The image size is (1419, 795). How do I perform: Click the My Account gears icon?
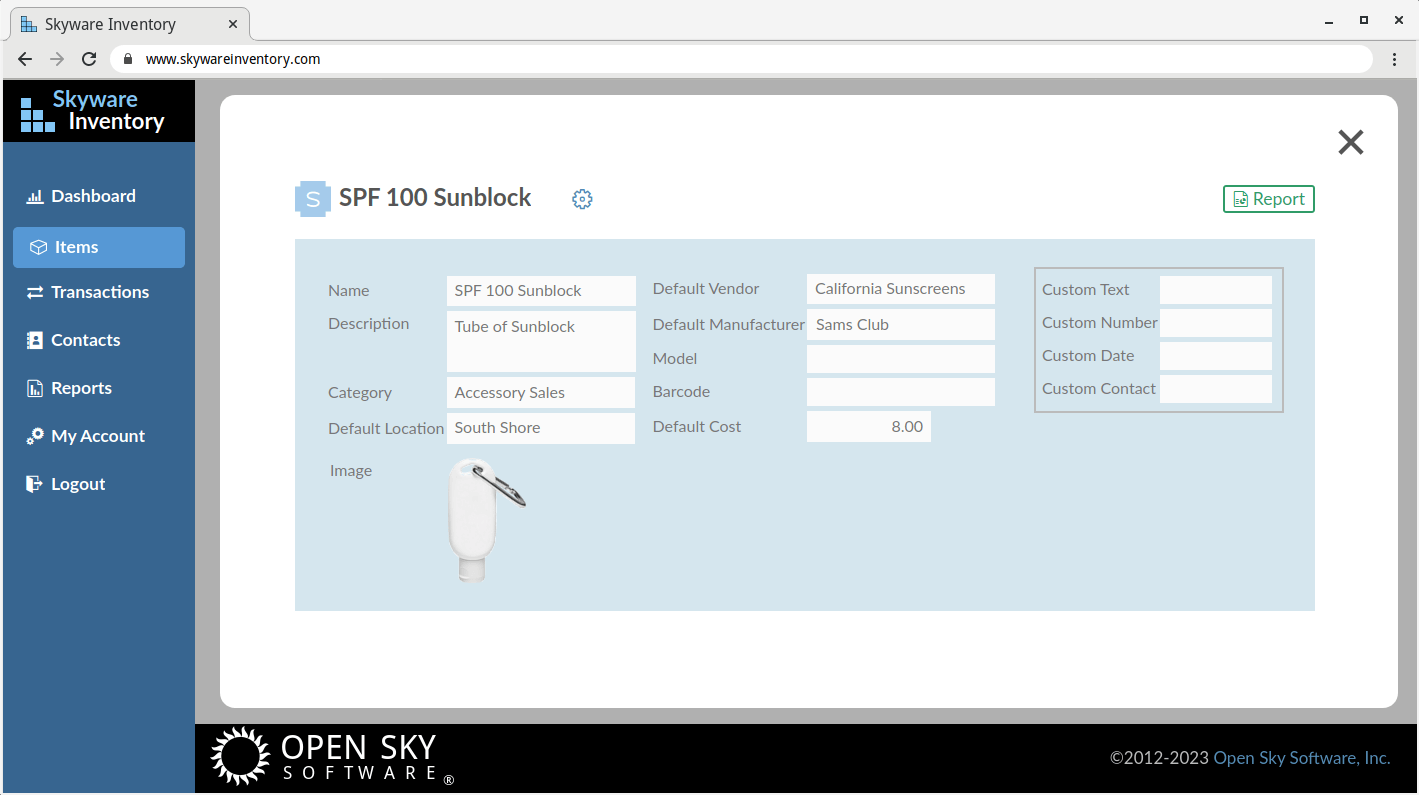pyautogui.click(x=35, y=436)
